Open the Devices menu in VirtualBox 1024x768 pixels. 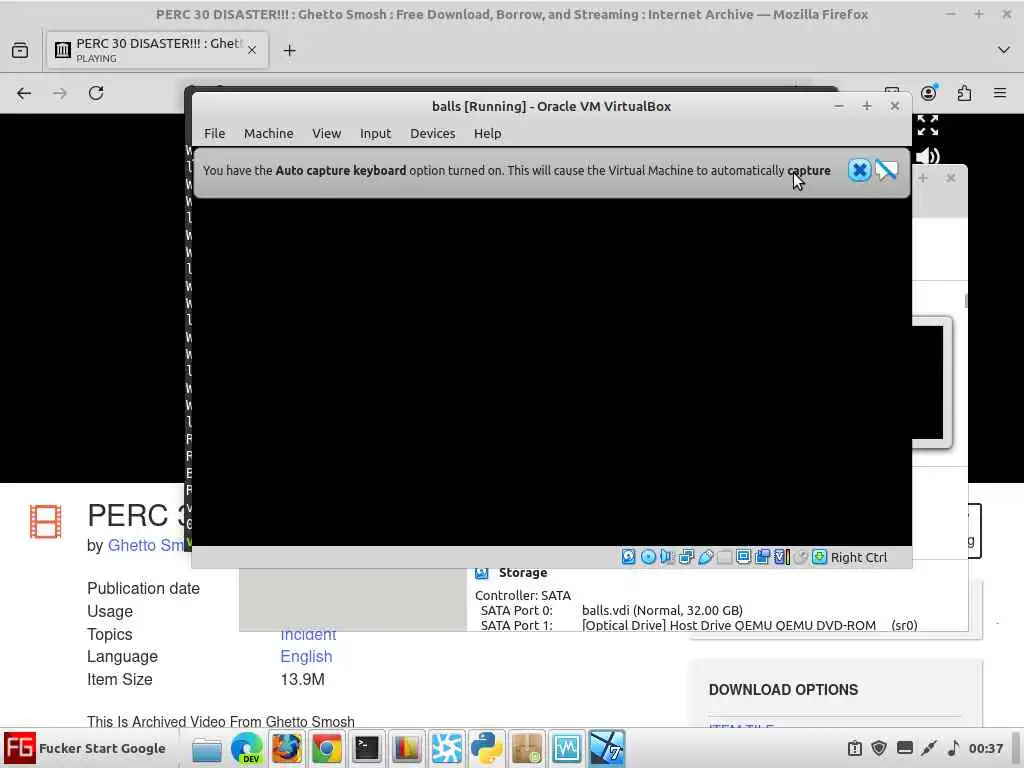432,133
